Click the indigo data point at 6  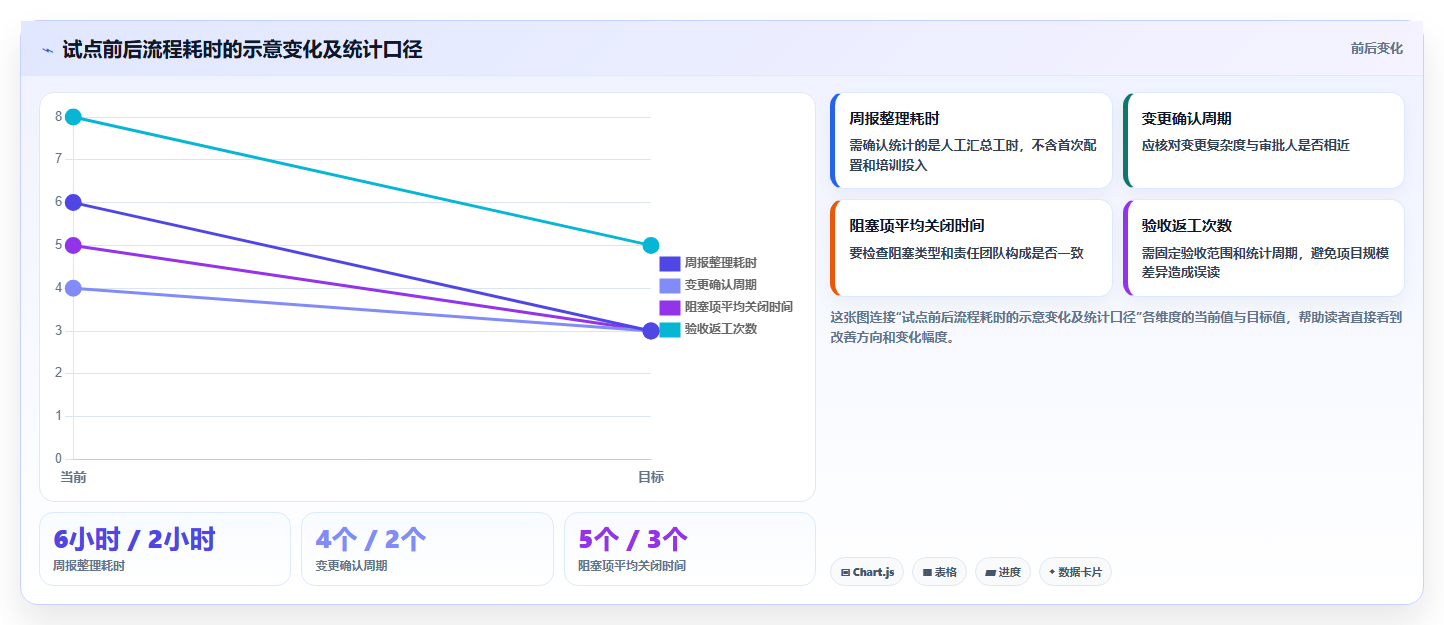(73, 202)
